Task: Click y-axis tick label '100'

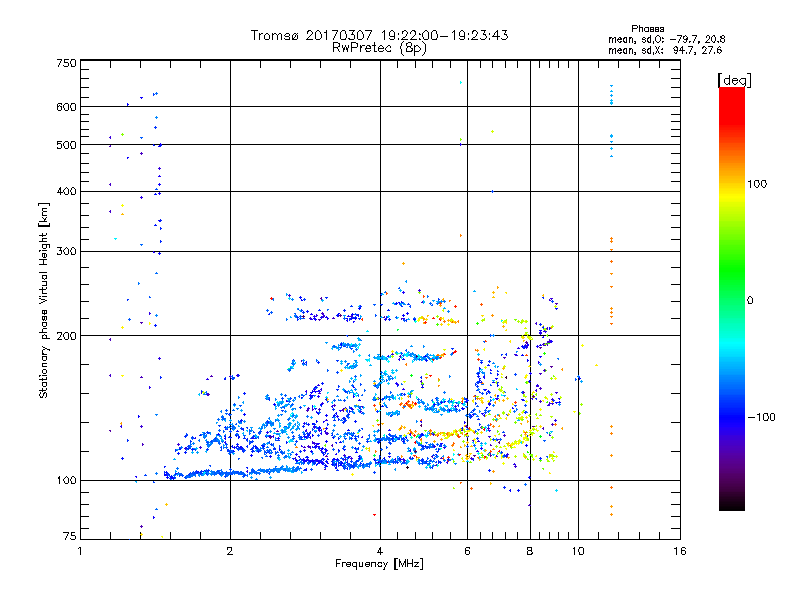Action: (66, 480)
